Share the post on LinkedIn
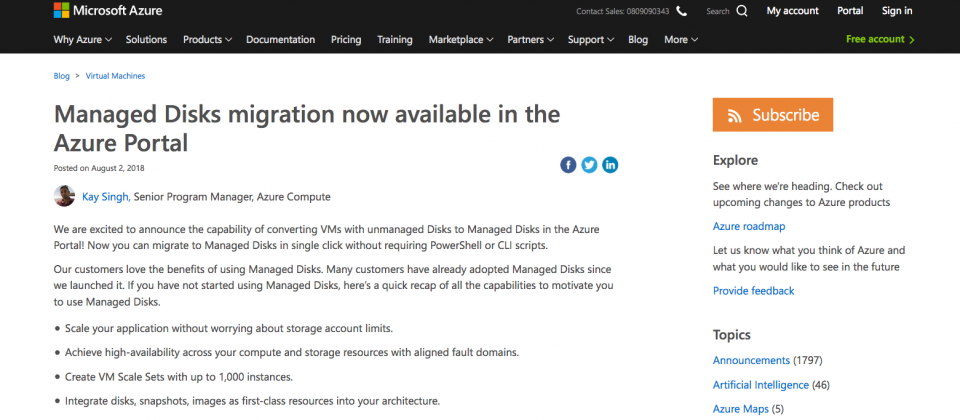Screen dimensions: 960x420 point(610,165)
